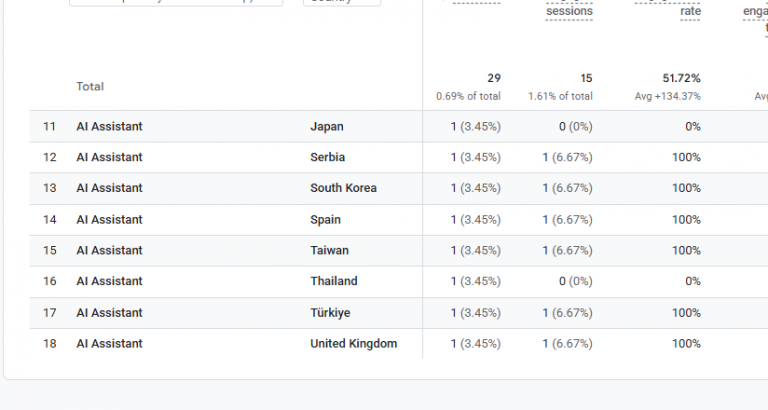This screenshot has height=410, width=768.
Task: Click engaged sessions 1 (6.67%) for Taiwan
Action: [567, 251]
